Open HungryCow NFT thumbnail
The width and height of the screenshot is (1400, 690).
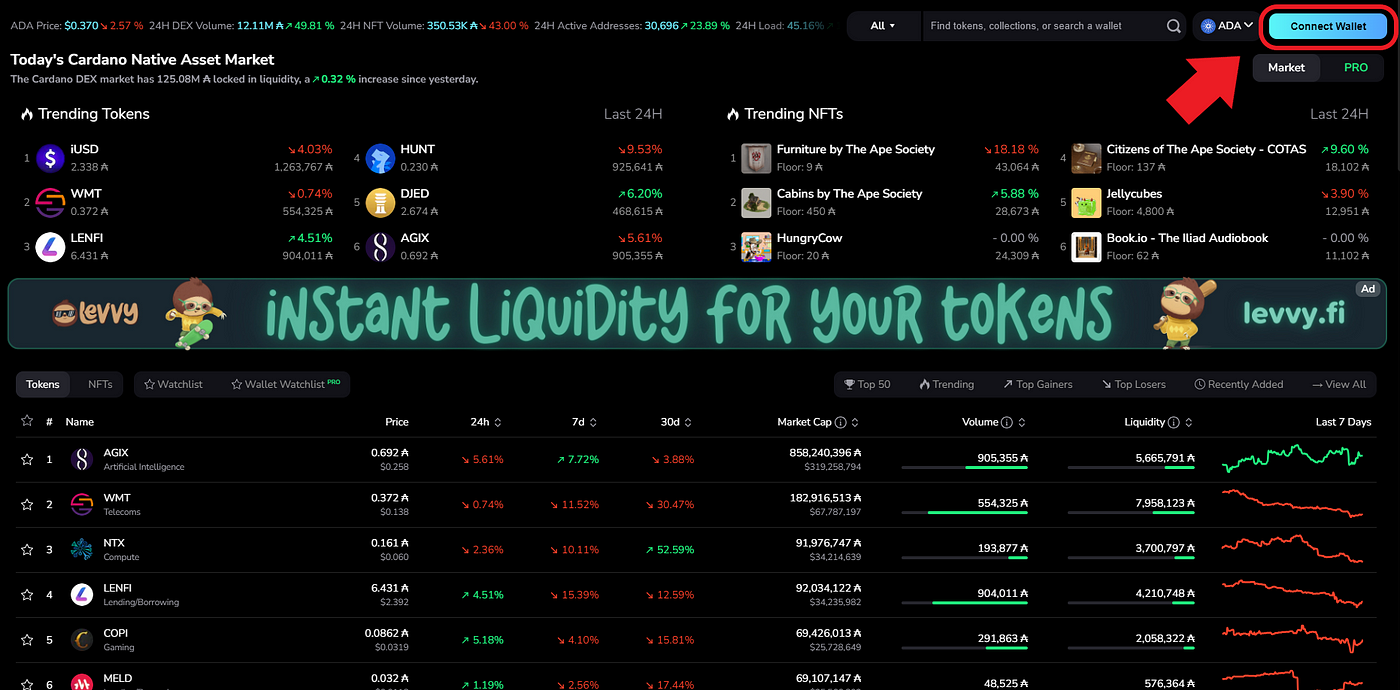tap(756, 247)
